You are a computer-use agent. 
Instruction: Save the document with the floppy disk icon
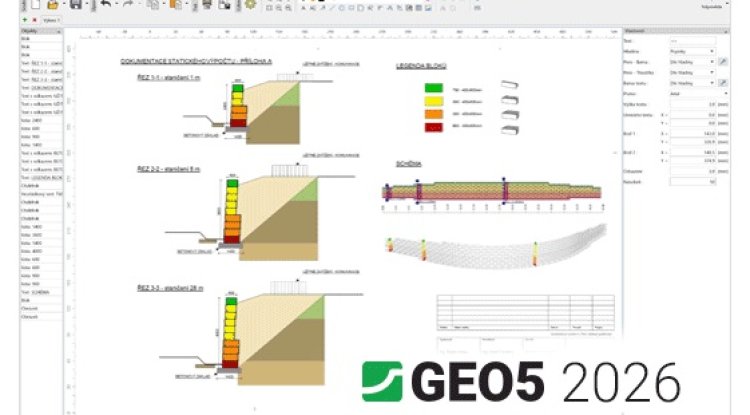coord(76,5)
